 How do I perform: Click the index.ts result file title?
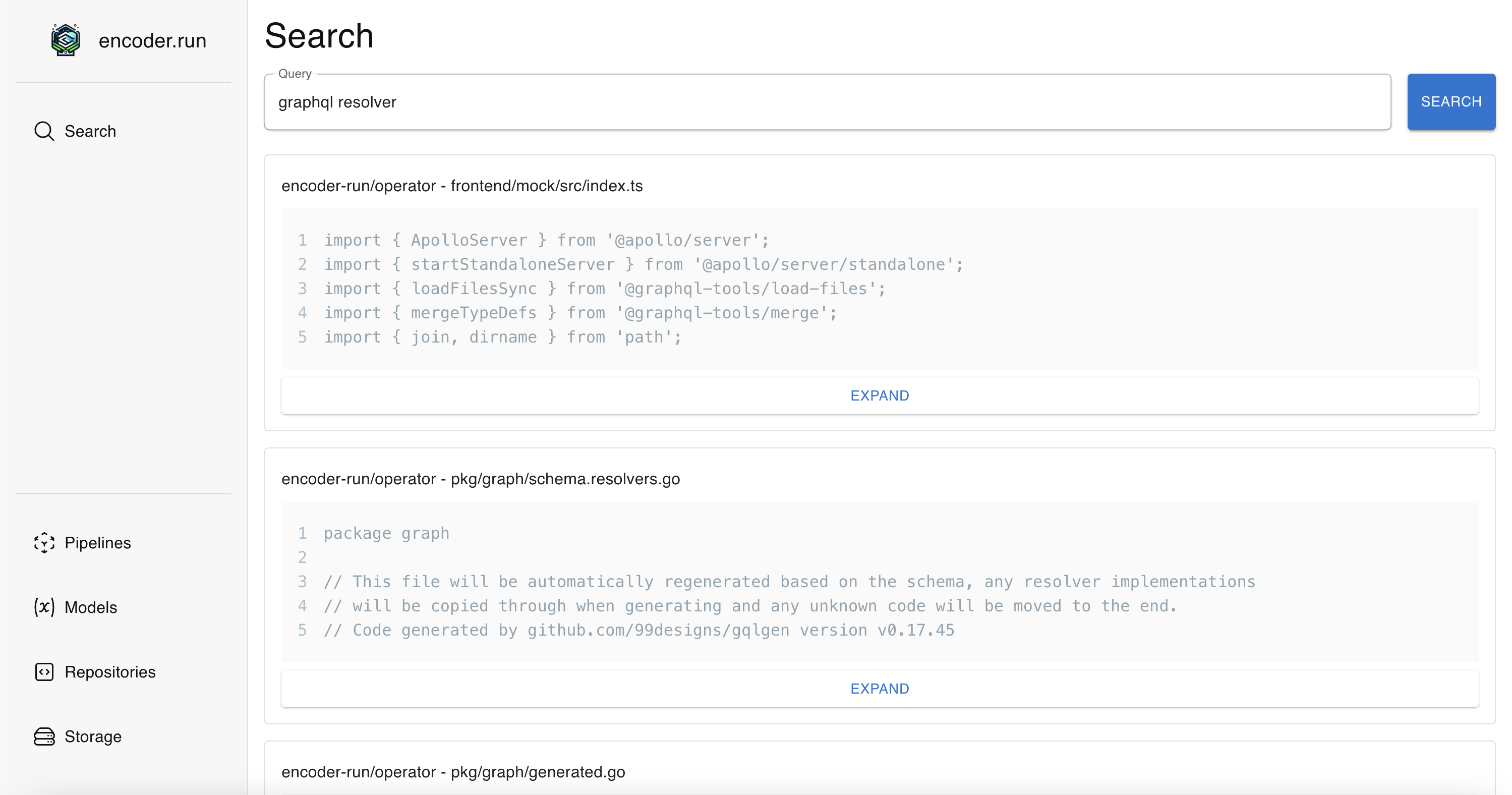pyautogui.click(x=462, y=186)
